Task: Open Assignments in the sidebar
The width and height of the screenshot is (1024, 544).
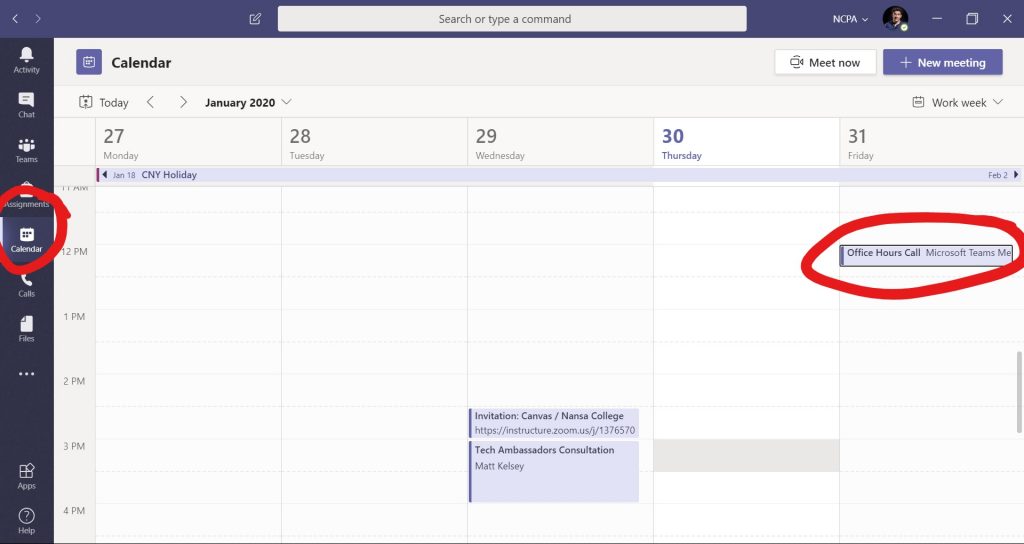Action: click(x=27, y=195)
